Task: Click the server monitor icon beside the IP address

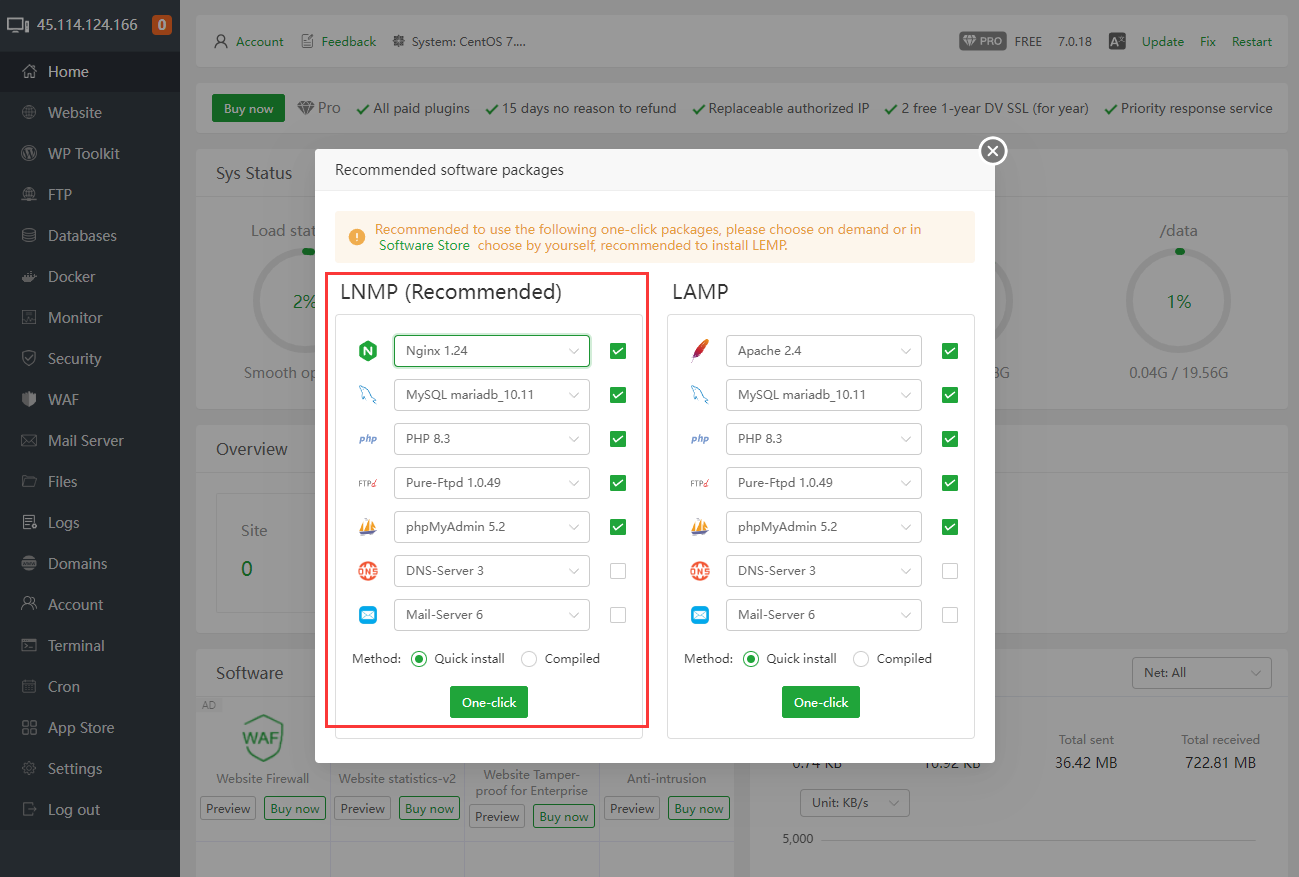Action: point(18,25)
